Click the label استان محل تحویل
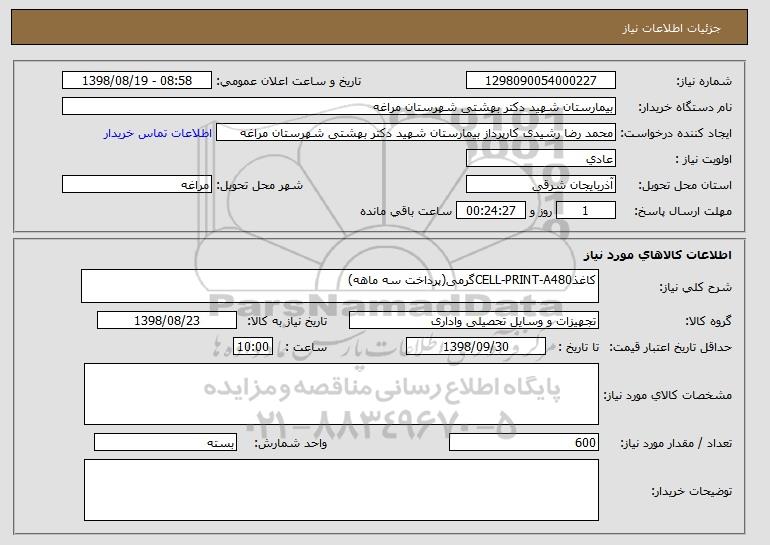The height and width of the screenshot is (545, 770). click(x=685, y=185)
